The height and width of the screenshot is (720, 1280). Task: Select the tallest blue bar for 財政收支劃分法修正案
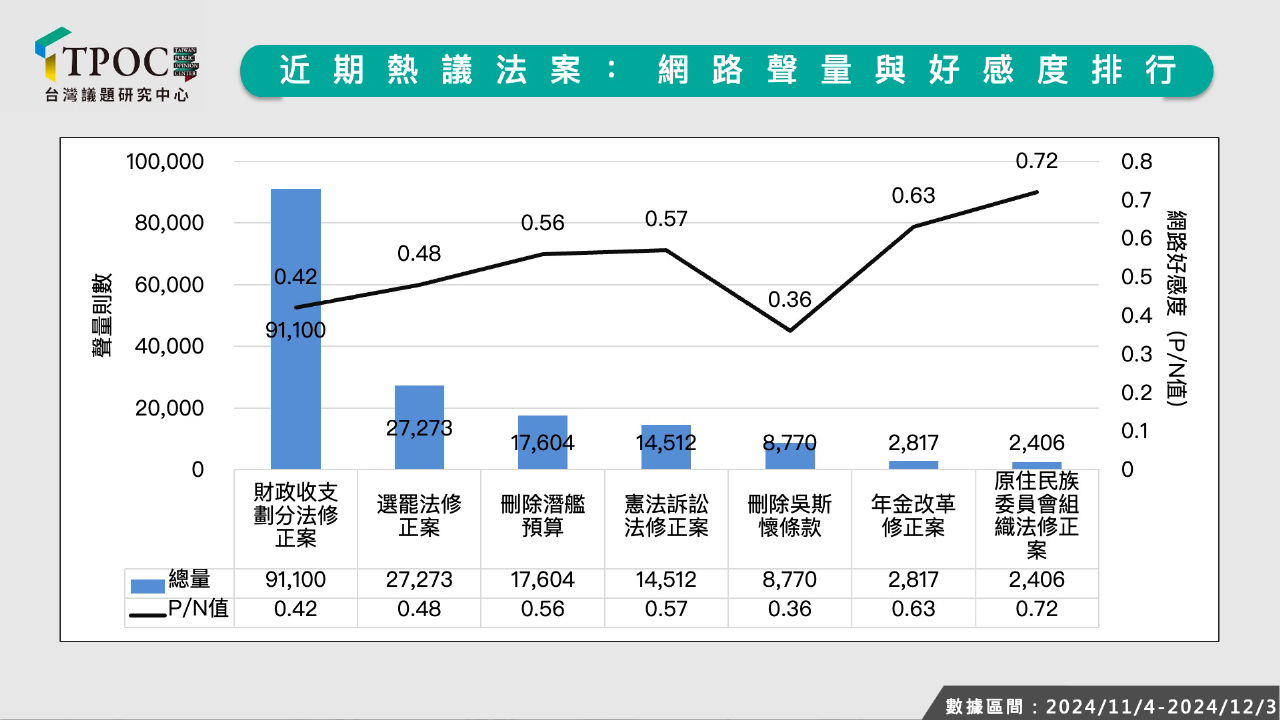[x=296, y=330]
